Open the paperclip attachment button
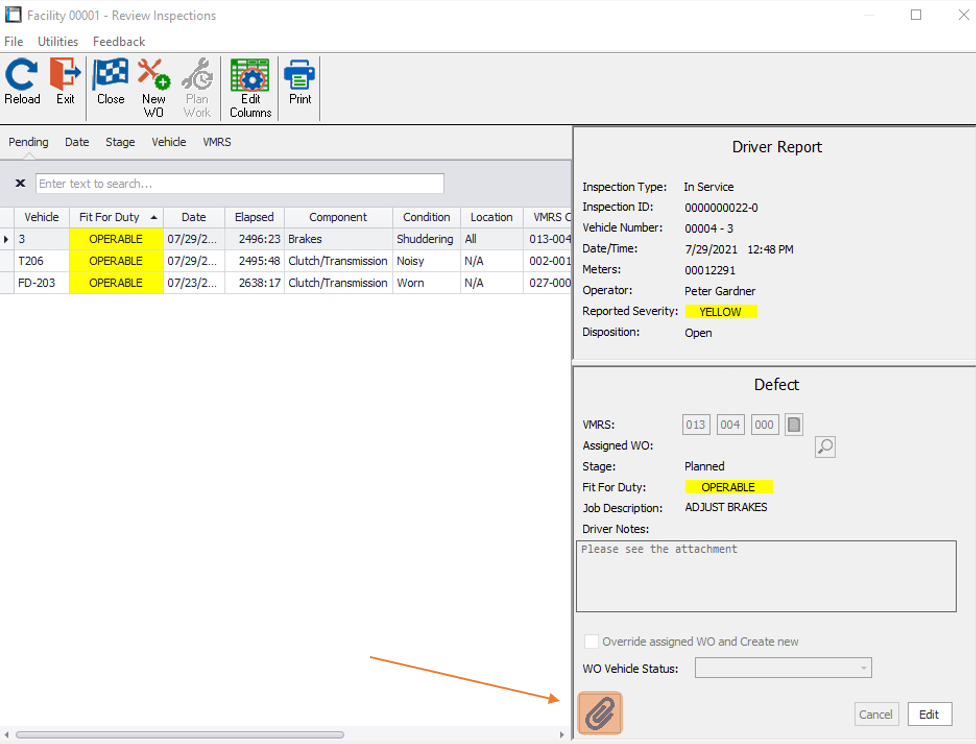Screen dimensions: 976x744 pos(600,713)
